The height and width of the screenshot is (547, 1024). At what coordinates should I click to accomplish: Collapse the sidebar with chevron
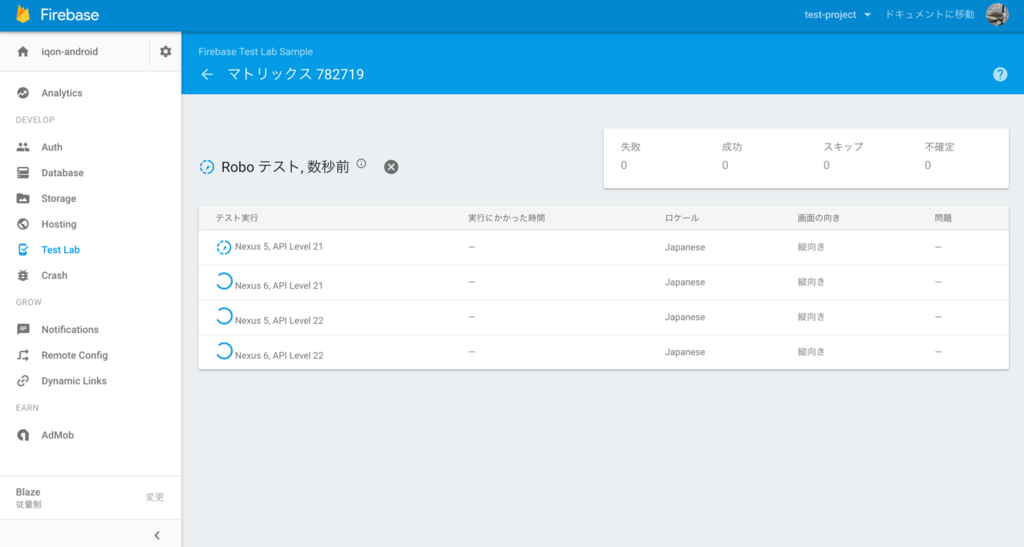[x=157, y=535]
